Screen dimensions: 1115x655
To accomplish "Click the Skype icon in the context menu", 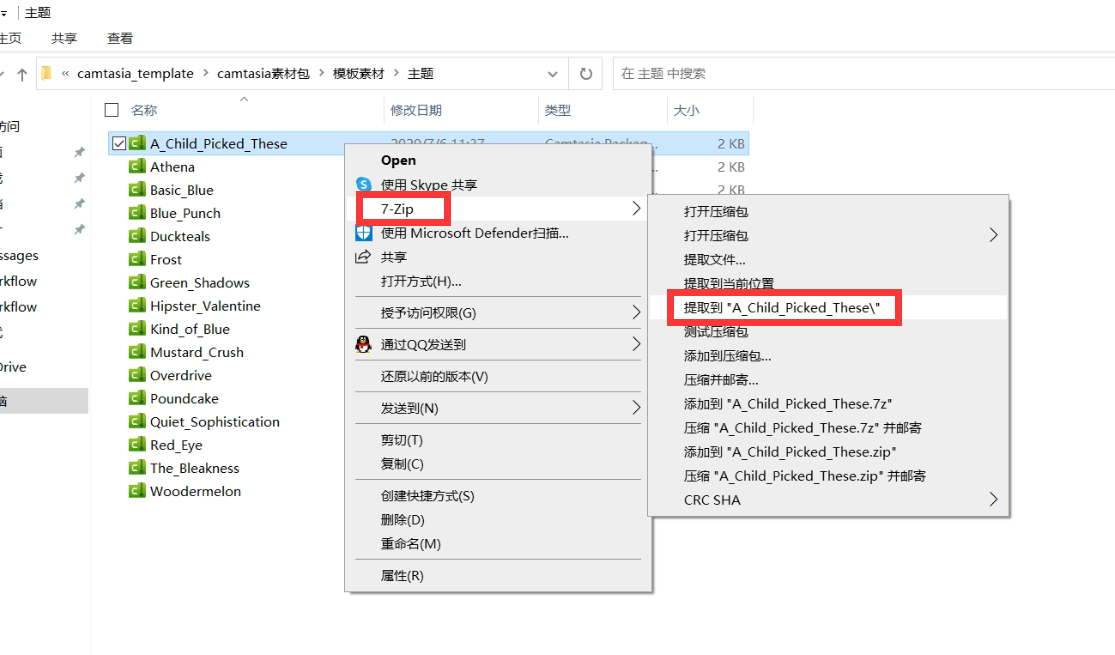I will tap(361, 185).
